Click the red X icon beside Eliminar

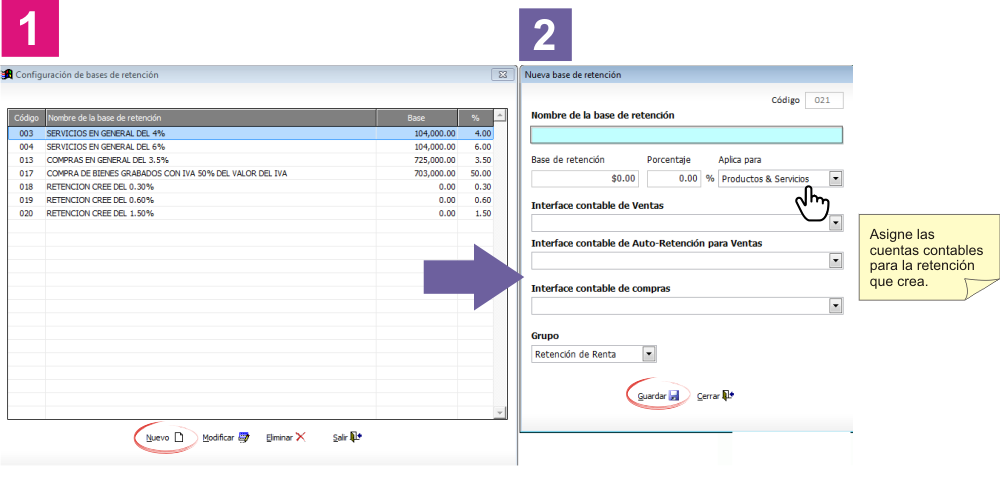[300, 437]
